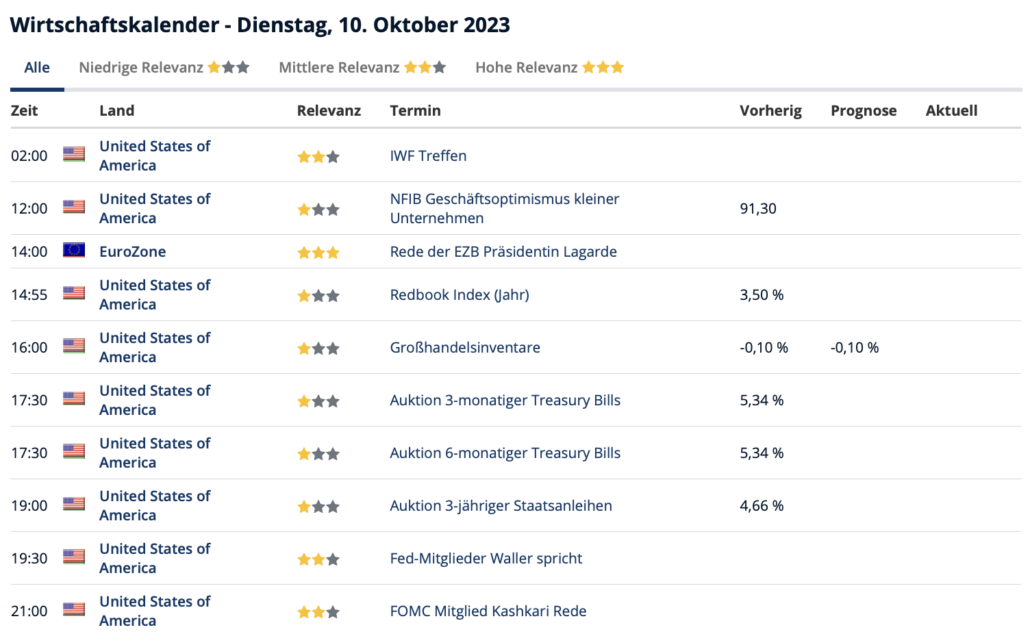Screen dimensions: 1030x634
Task: Click the US flag in 19:00 row
Action: pos(74,504)
